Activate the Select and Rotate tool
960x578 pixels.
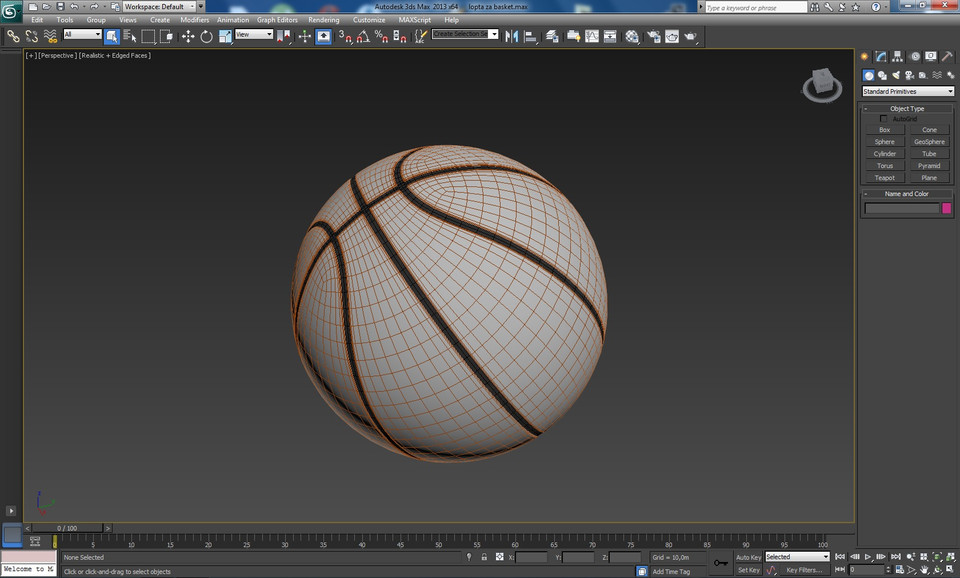tap(206, 36)
